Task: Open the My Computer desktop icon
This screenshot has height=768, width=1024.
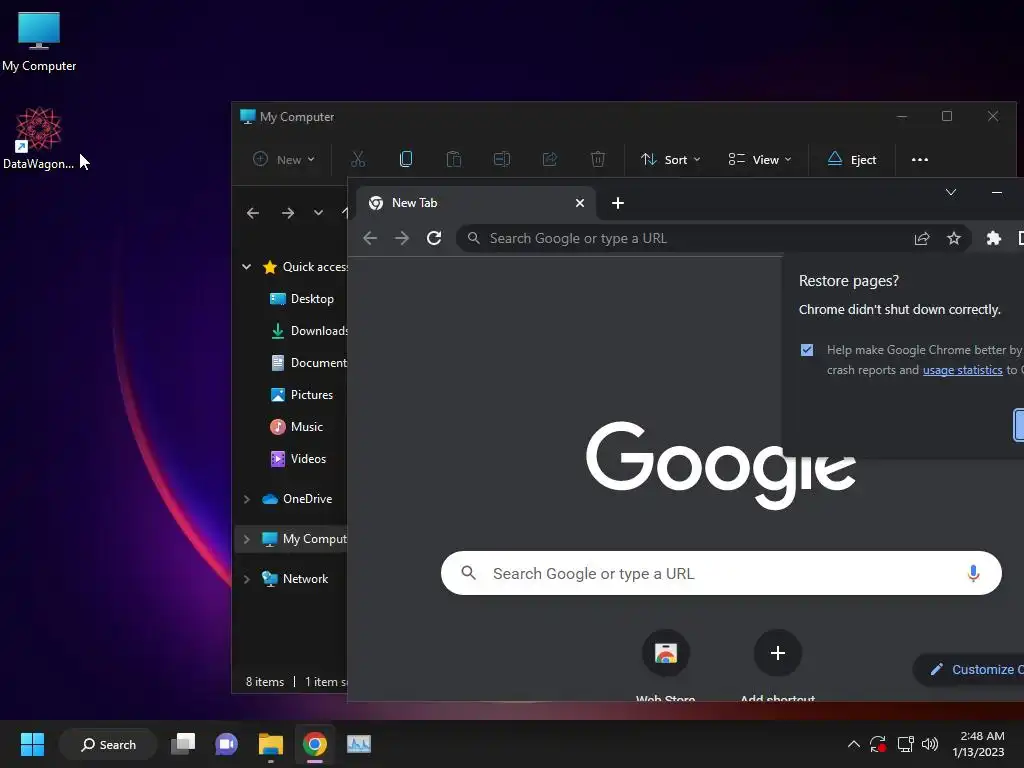Action: pyautogui.click(x=39, y=42)
